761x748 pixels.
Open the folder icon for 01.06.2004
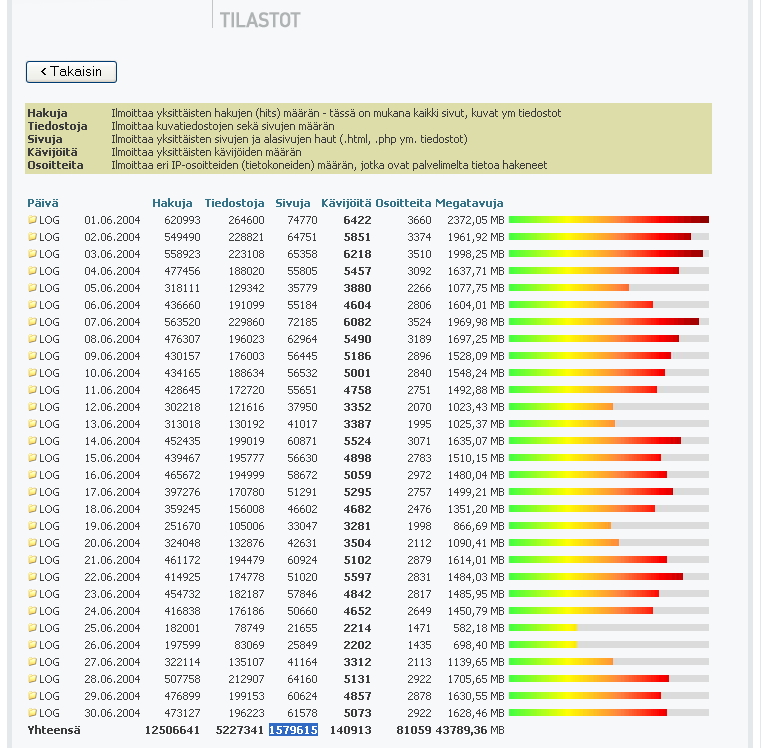click(x=33, y=220)
